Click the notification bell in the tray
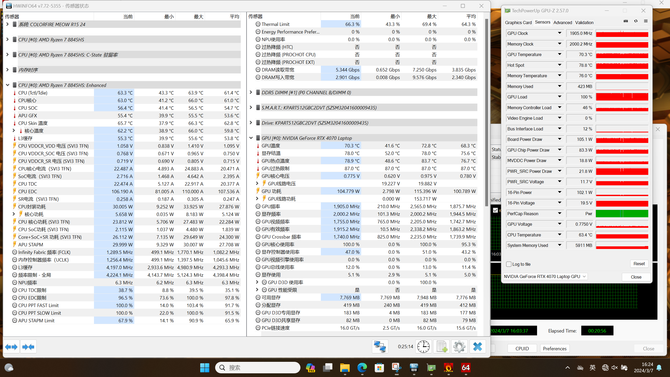The height and width of the screenshot is (377, 670). [659, 368]
